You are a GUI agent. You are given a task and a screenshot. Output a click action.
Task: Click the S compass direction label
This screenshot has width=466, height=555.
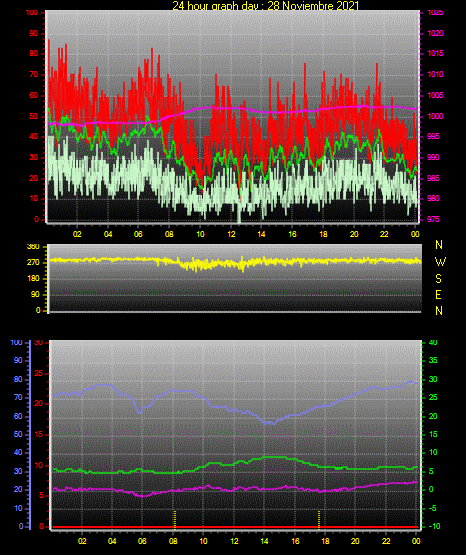click(438, 279)
